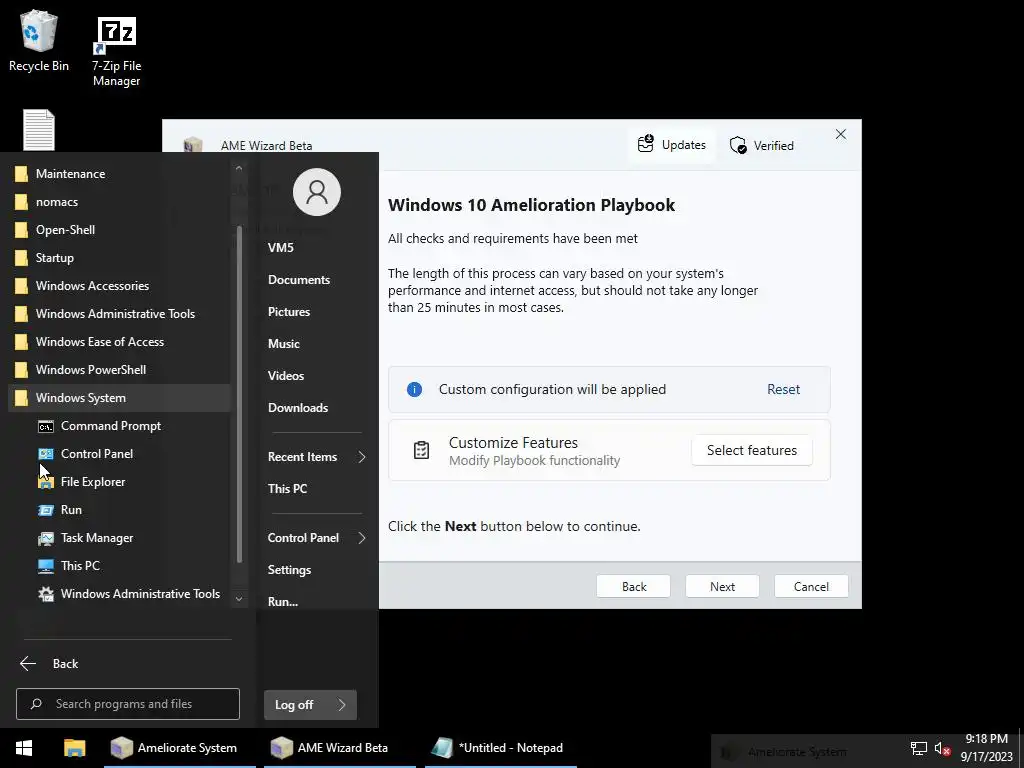Click the Customize Features clipboard icon
This screenshot has width=1024, height=768.
point(421,450)
